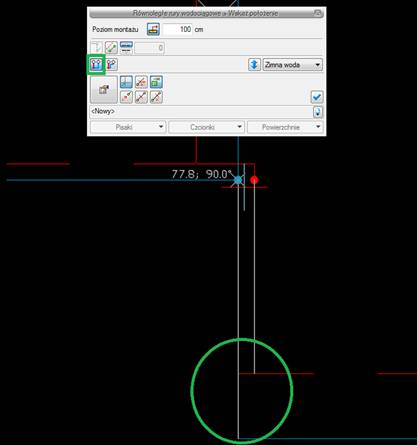
Task: Select the parallel pipes icon highlighted in green
Action: pyautogui.click(x=96, y=64)
